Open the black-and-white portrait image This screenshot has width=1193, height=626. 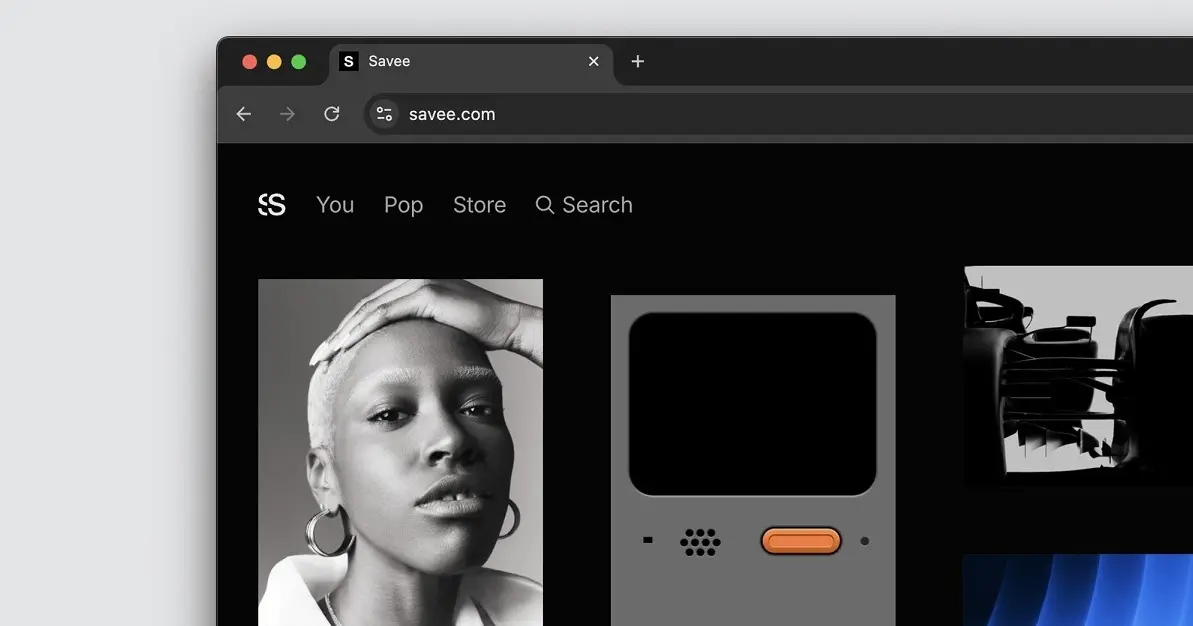point(400,453)
